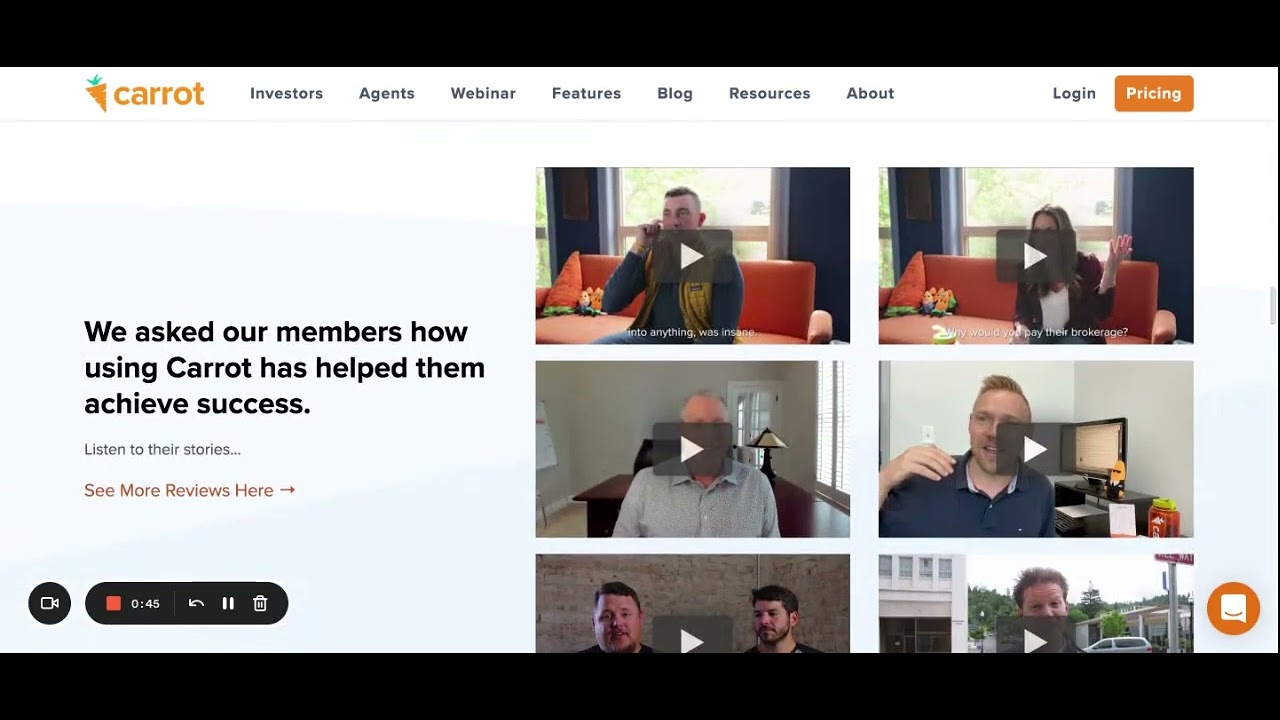
Task: Open the orange chat widget bubble
Action: pyautogui.click(x=1233, y=608)
